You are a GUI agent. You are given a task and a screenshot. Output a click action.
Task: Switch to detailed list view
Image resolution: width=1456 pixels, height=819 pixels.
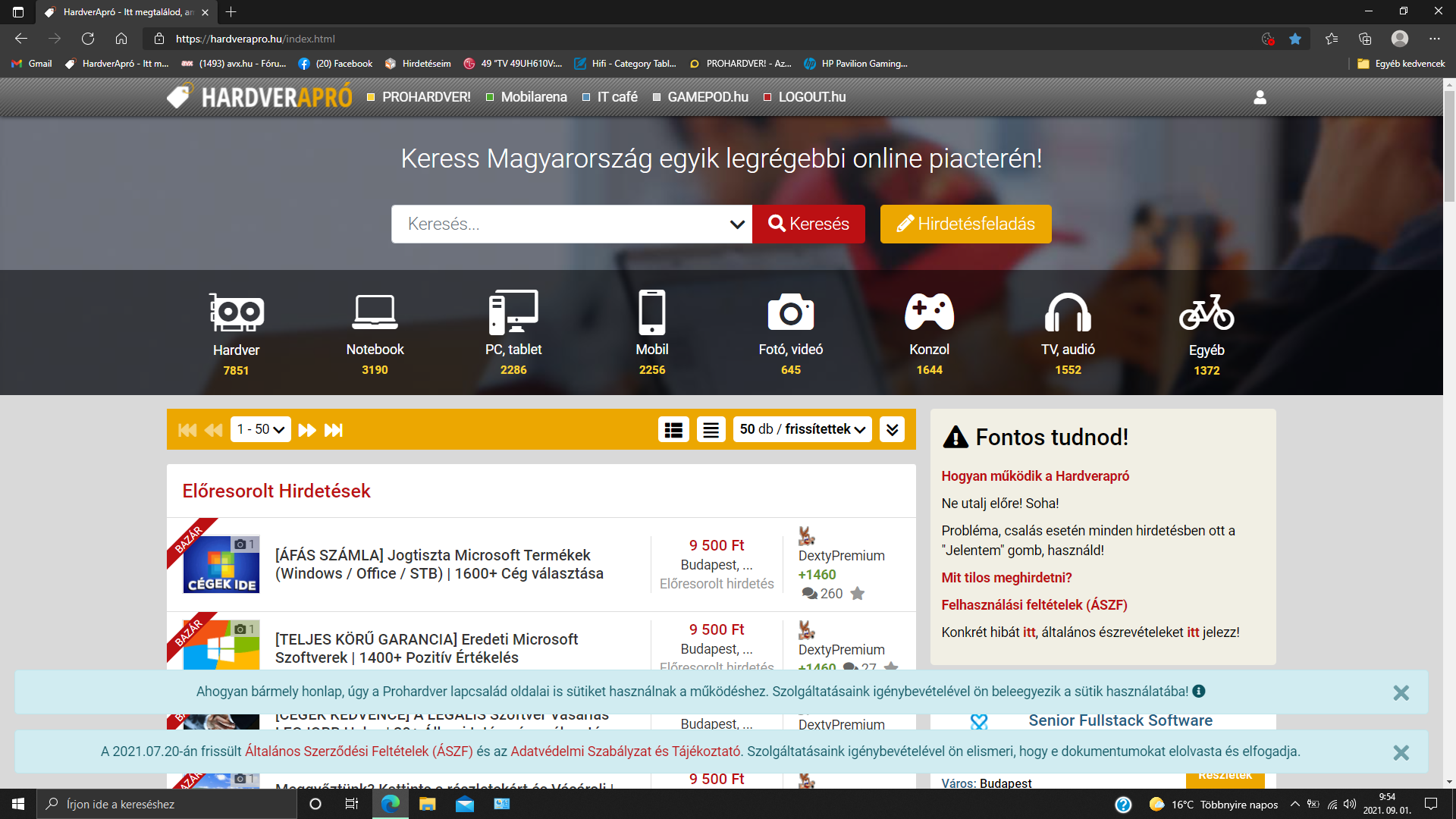pyautogui.click(x=673, y=430)
